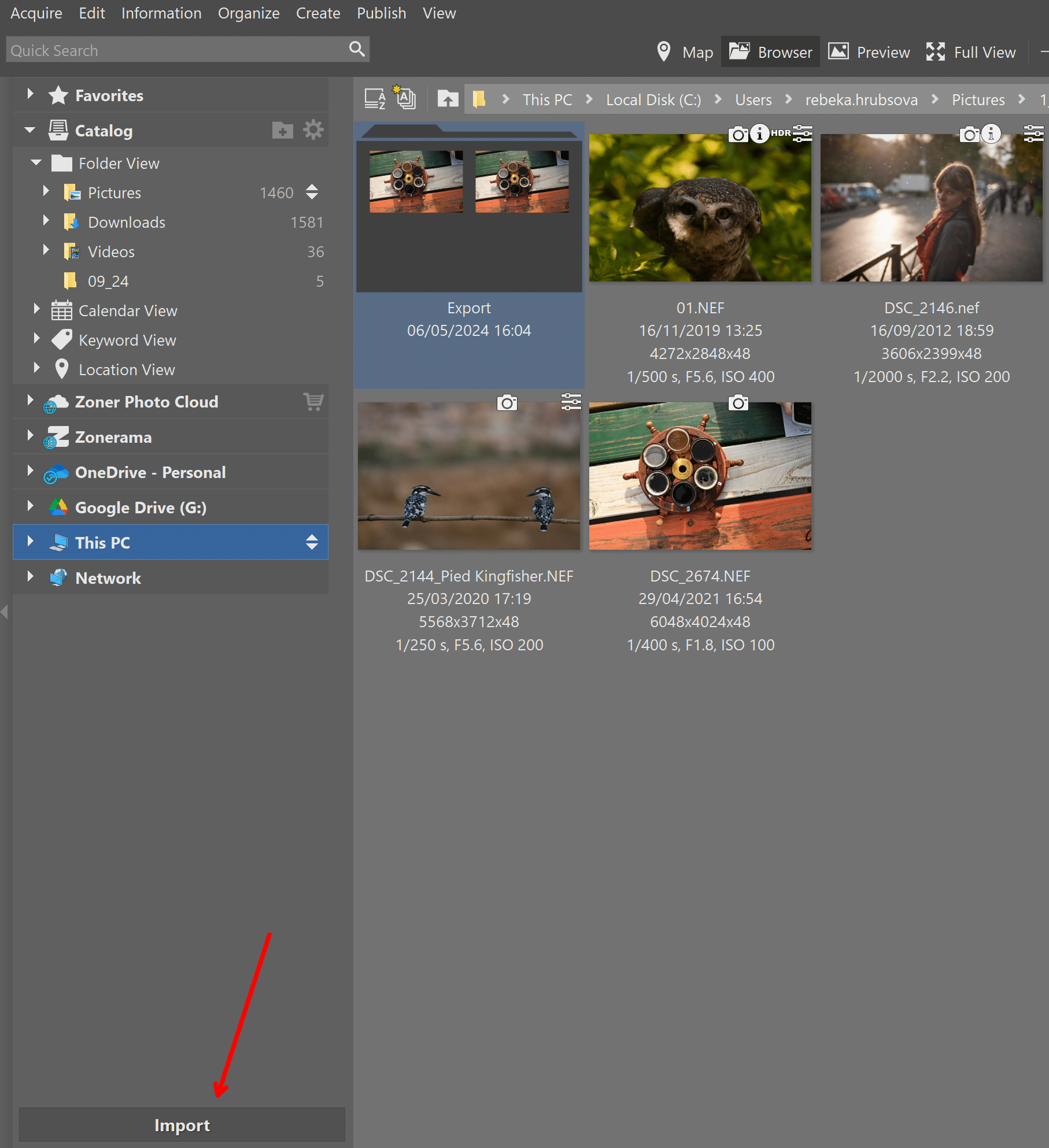Switch to Full View mode
The image size is (1049, 1148).
pyautogui.click(x=971, y=52)
